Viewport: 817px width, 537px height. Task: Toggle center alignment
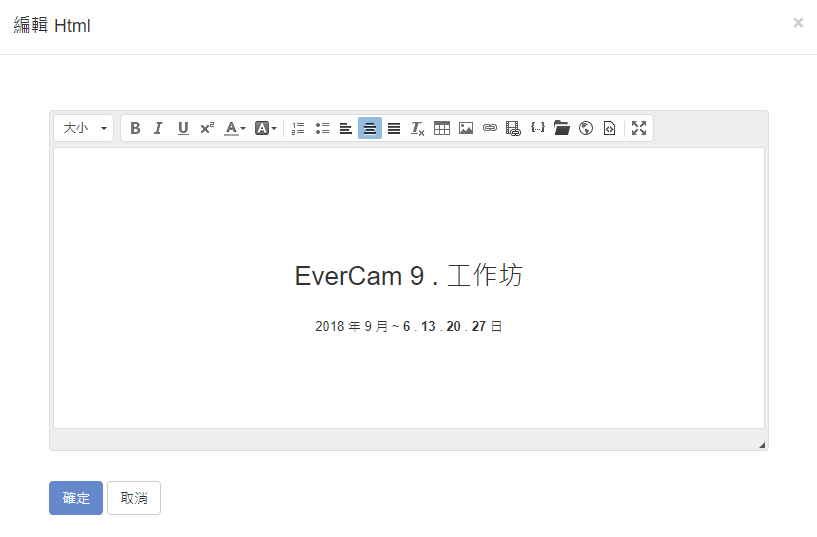point(370,128)
